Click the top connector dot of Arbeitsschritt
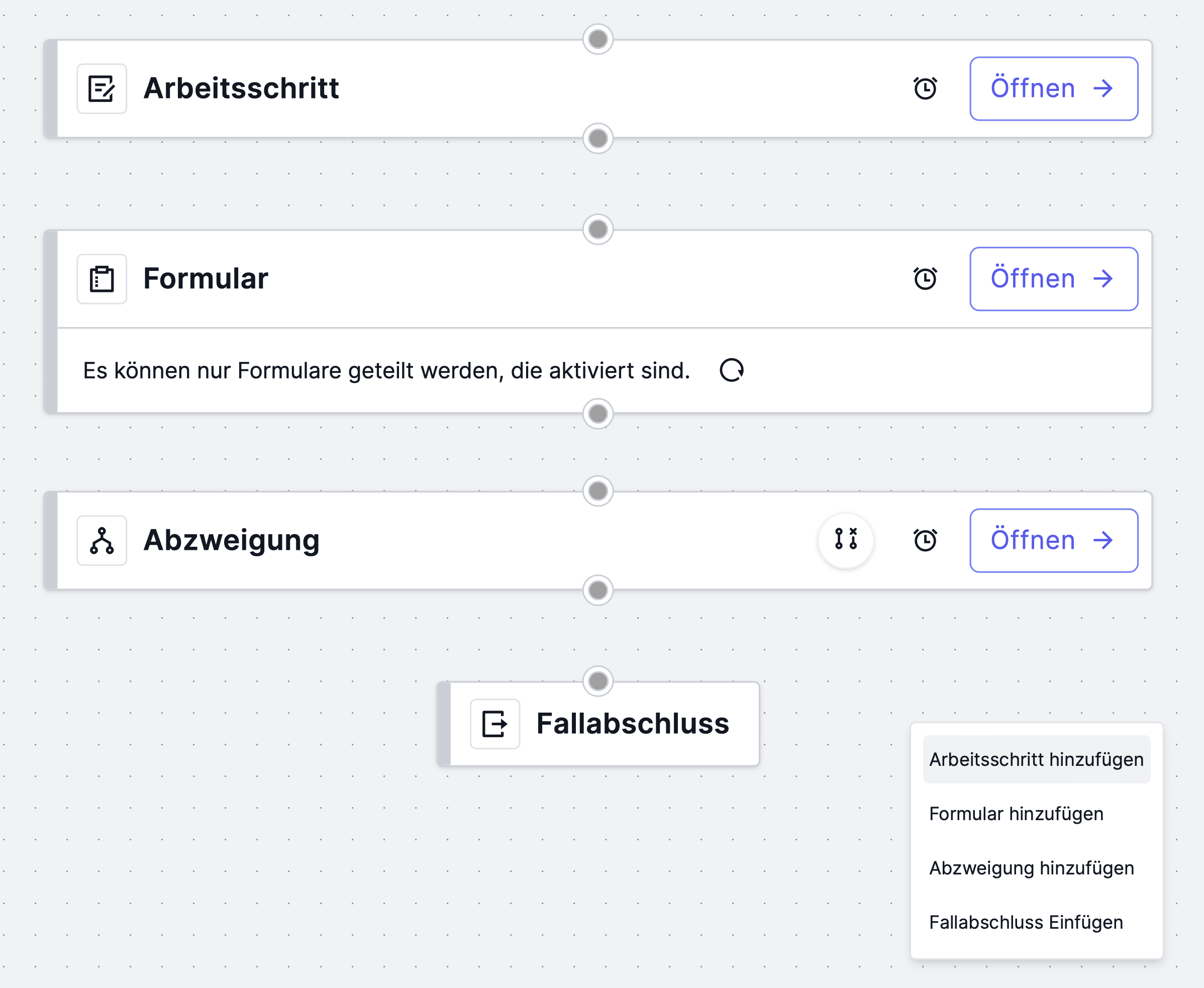The height and width of the screenshot is (988, 1204). click(598, 39)
